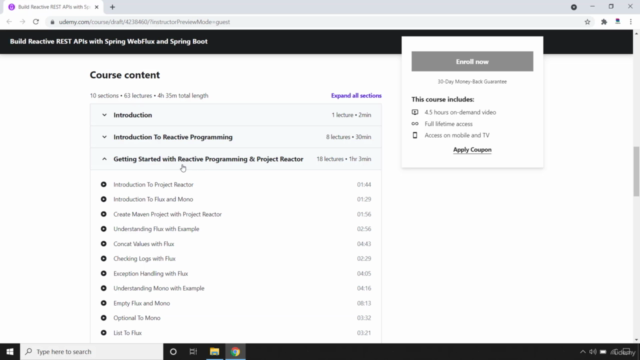The image size is (640, 360).
Task: Click the volume icon in system tray
Action: (x=593, y=352)
